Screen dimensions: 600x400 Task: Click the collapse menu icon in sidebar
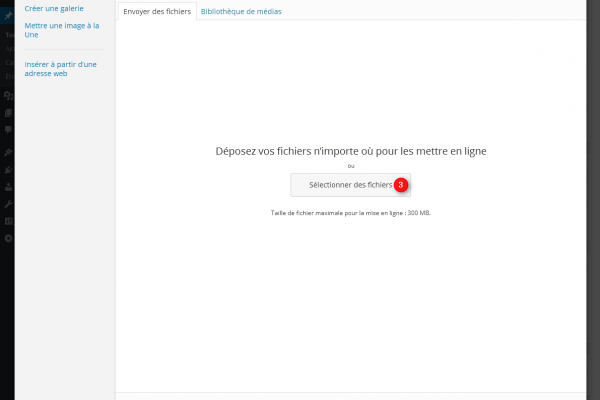click(x=8, y=238)
